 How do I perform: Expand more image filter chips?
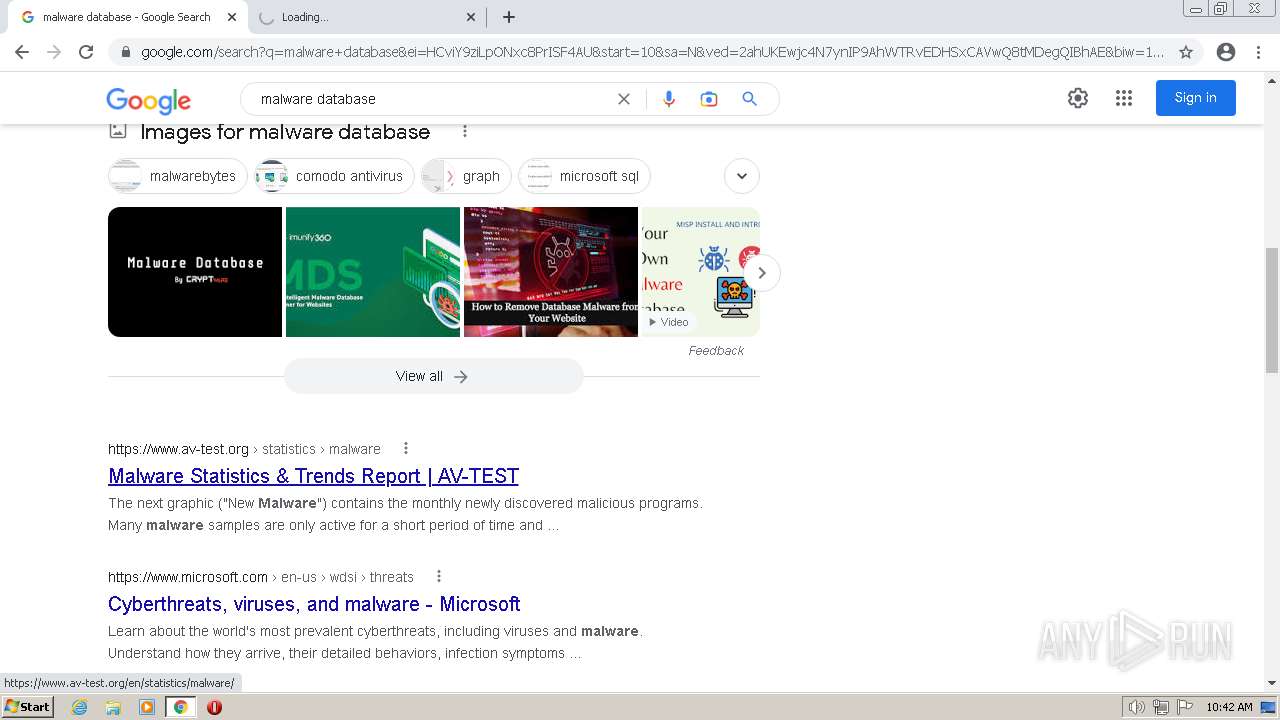click(x=742, y=176)
